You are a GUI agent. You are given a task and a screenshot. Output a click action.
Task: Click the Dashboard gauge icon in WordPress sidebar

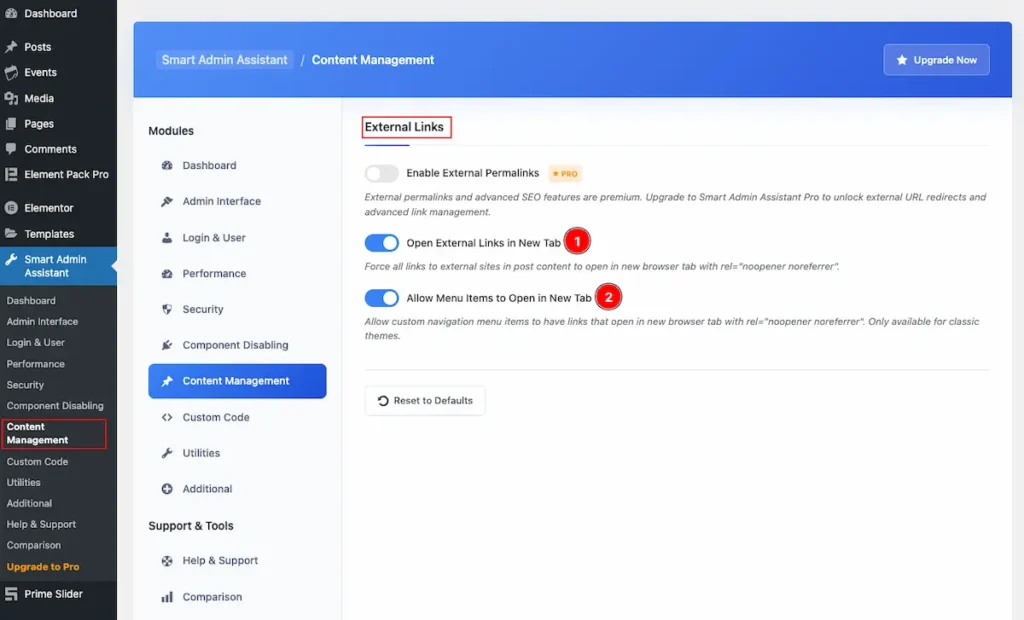point(10,13)
